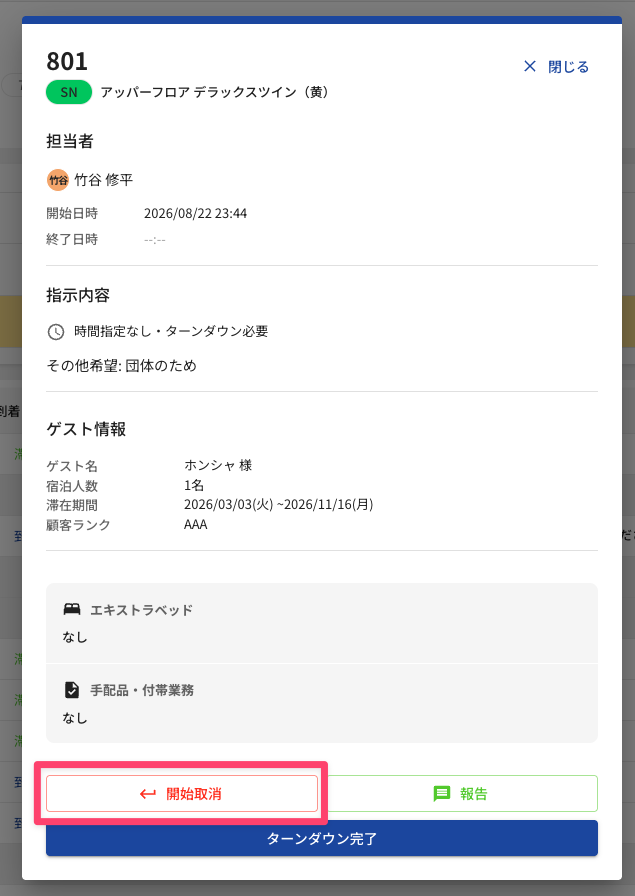Click the green SN status badge
Image resolution: width=635 pixels, height=896 pixels.
(69, 92)
